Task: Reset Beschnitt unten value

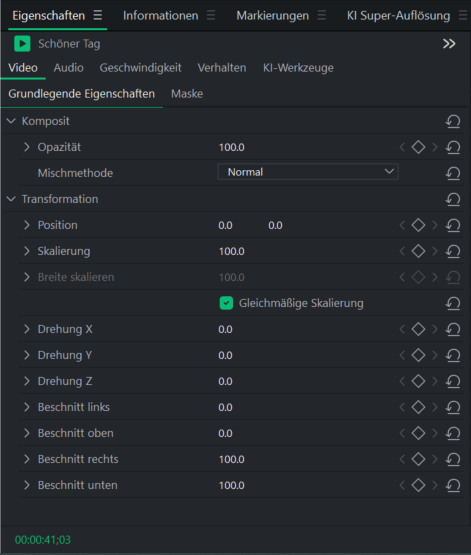Action: 453,485
